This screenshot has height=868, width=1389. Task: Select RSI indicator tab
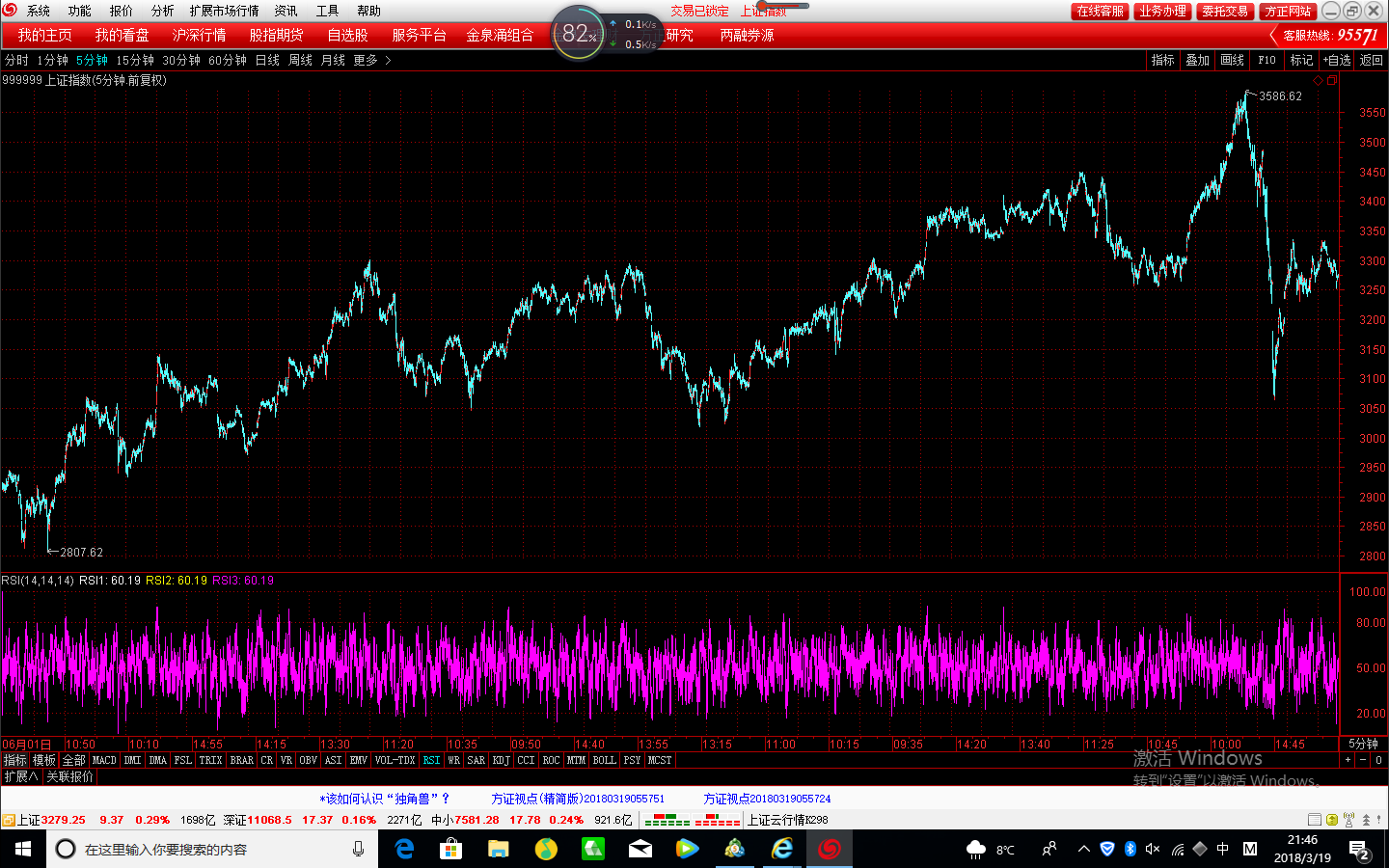(x=431, y=760)
